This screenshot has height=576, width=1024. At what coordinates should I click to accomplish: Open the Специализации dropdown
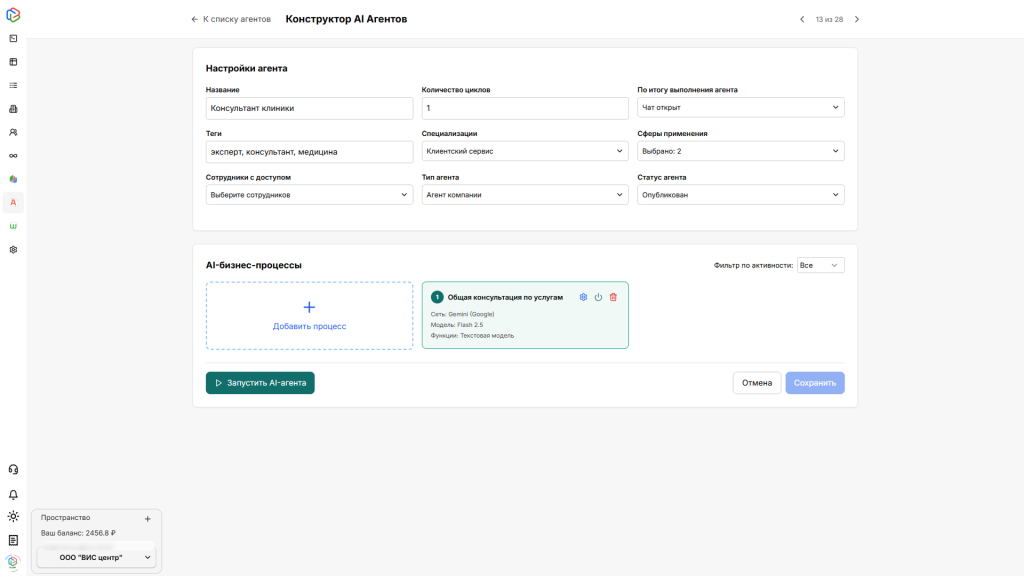(x=524, y=151)
